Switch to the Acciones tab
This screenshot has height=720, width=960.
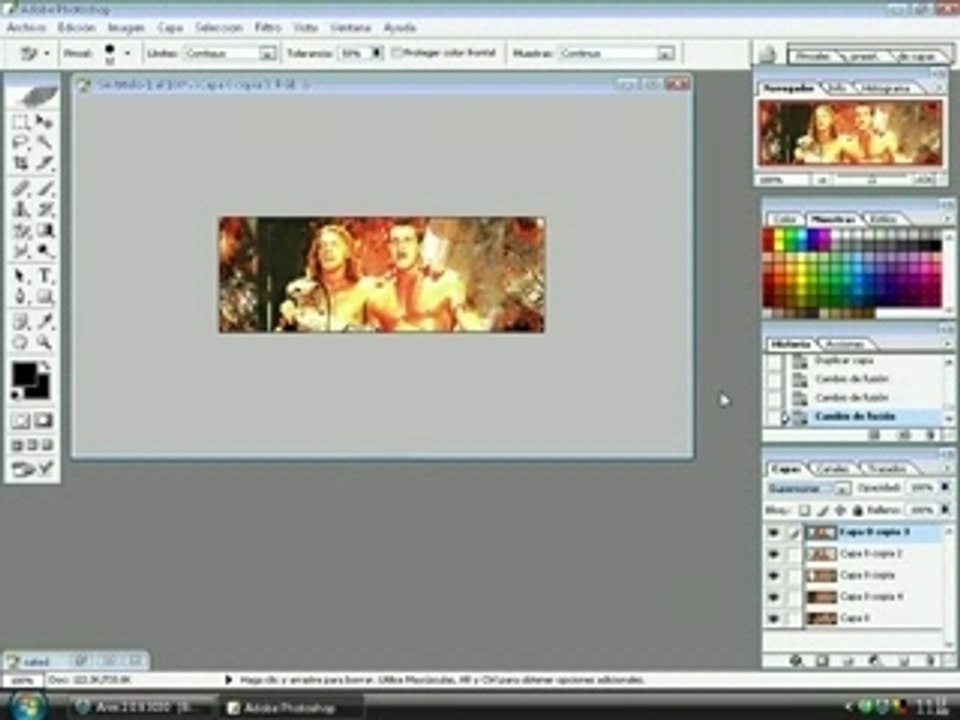pyautogui.click(x=845, y=344)
